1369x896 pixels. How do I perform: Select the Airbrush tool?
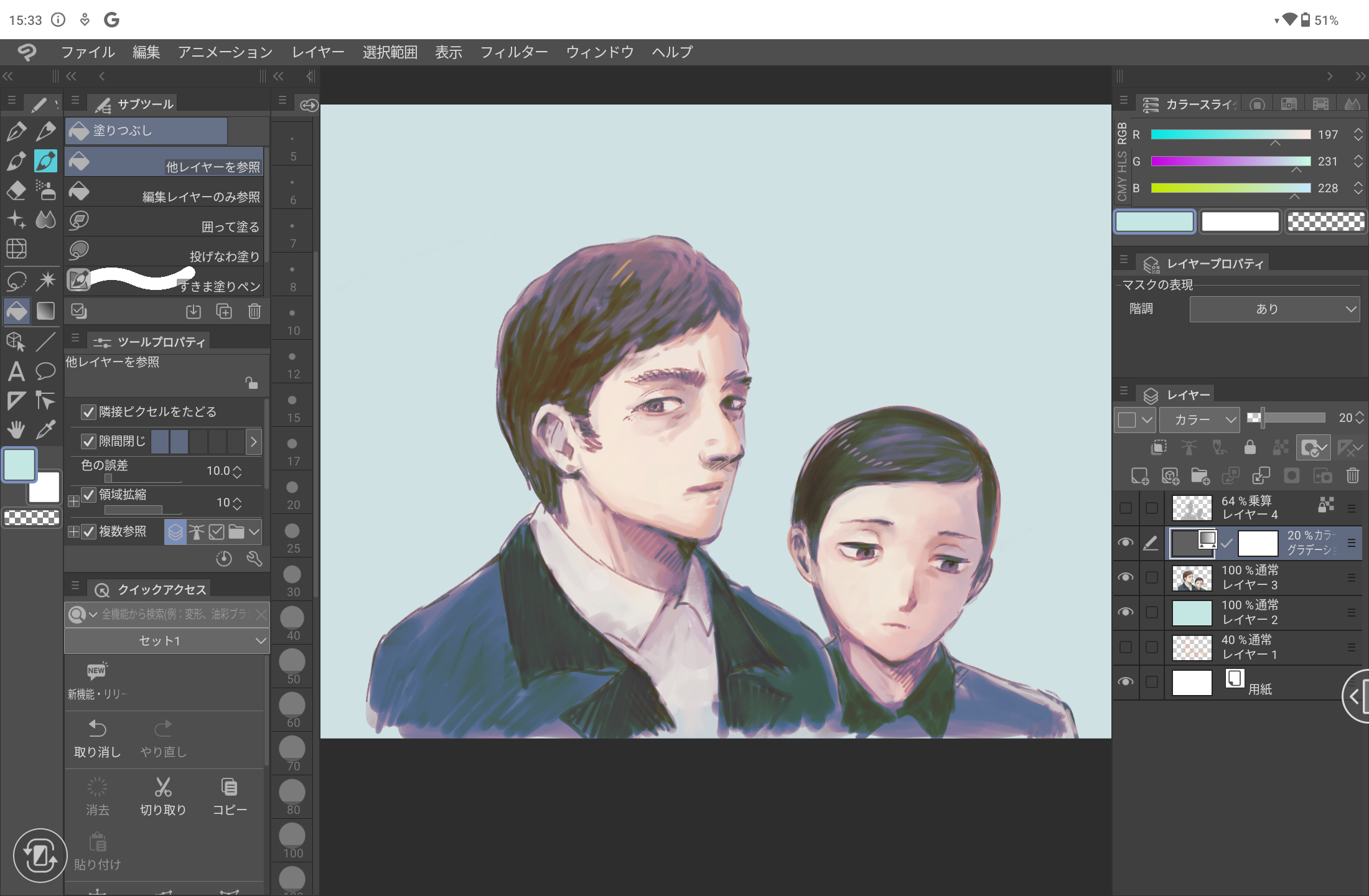click(x=45, y=190)
